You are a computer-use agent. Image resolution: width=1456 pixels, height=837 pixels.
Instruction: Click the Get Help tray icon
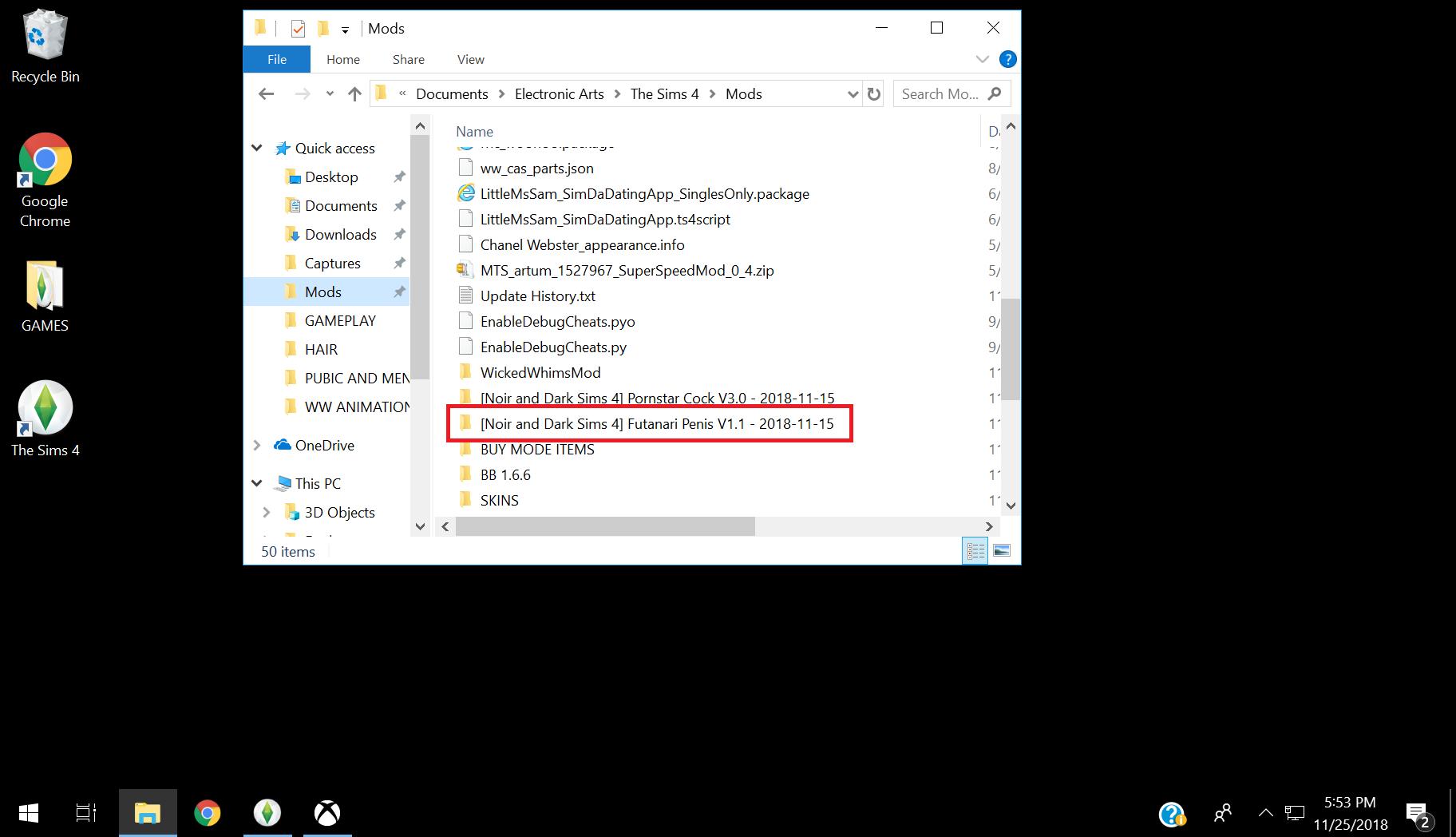(1172, 814)
